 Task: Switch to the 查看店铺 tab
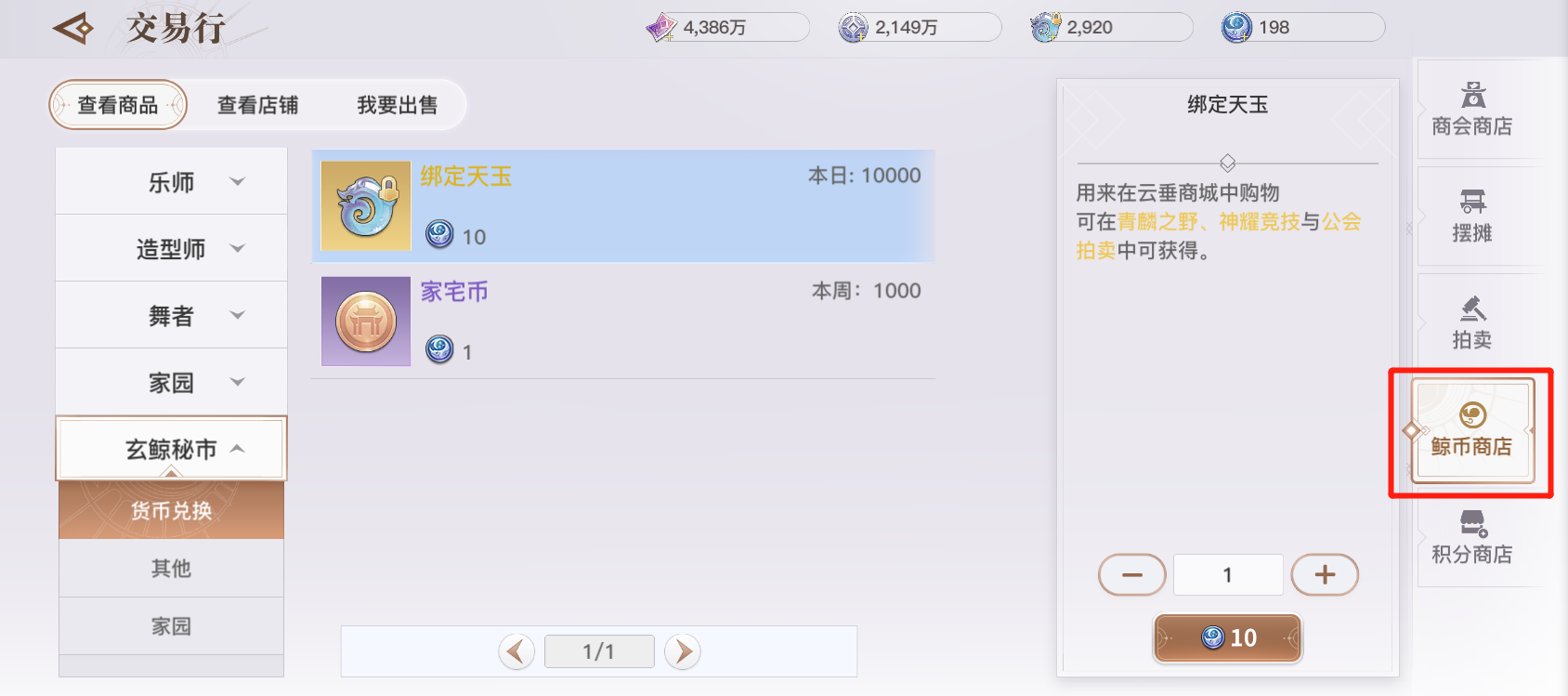pos(257,105)
